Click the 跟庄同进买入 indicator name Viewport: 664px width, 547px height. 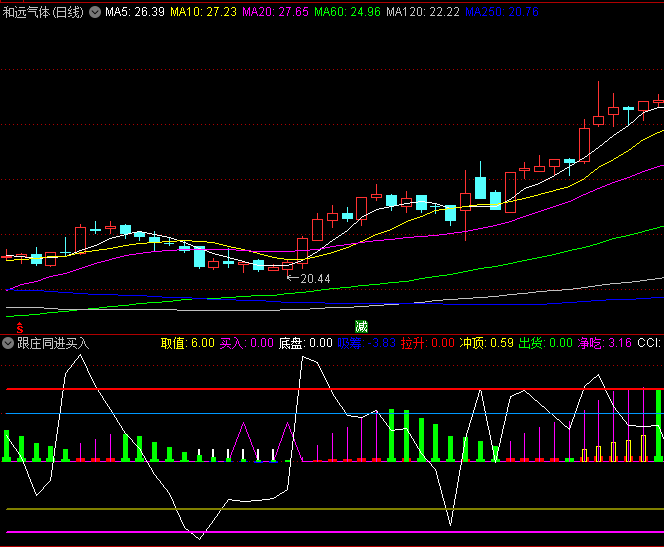pos(53,343)
